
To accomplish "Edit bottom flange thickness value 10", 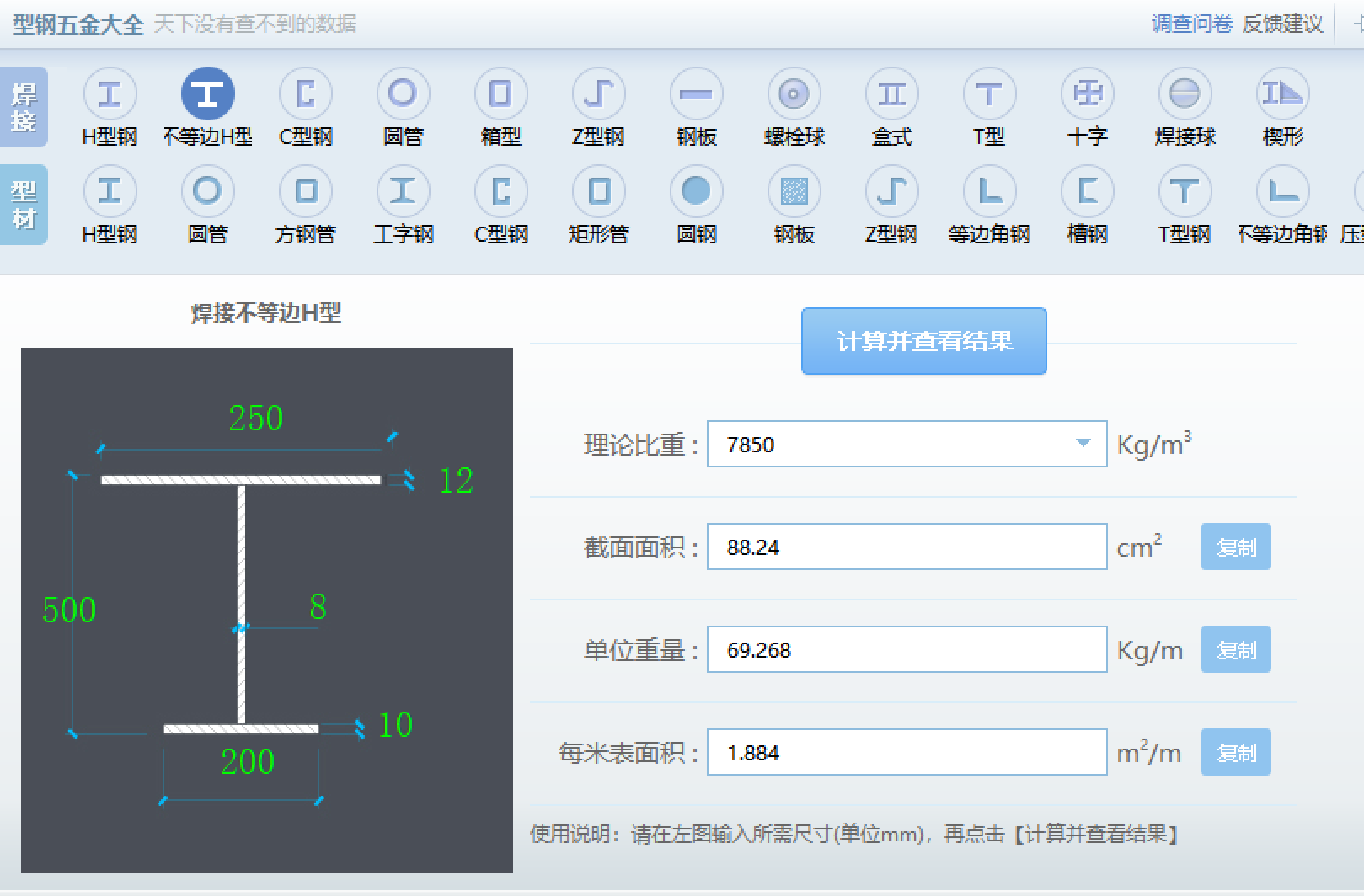I will click(395, 725).
